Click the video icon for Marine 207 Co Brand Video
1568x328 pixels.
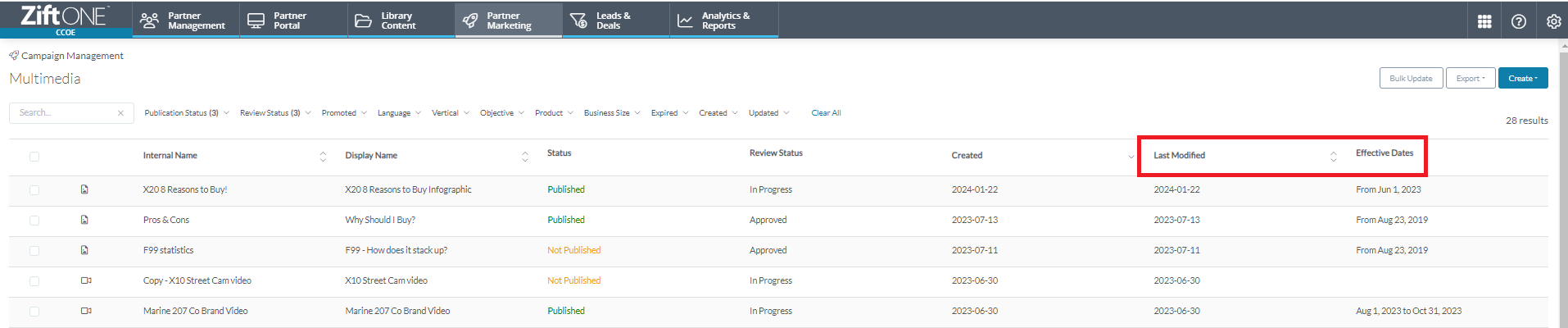(x=86, y=311)
